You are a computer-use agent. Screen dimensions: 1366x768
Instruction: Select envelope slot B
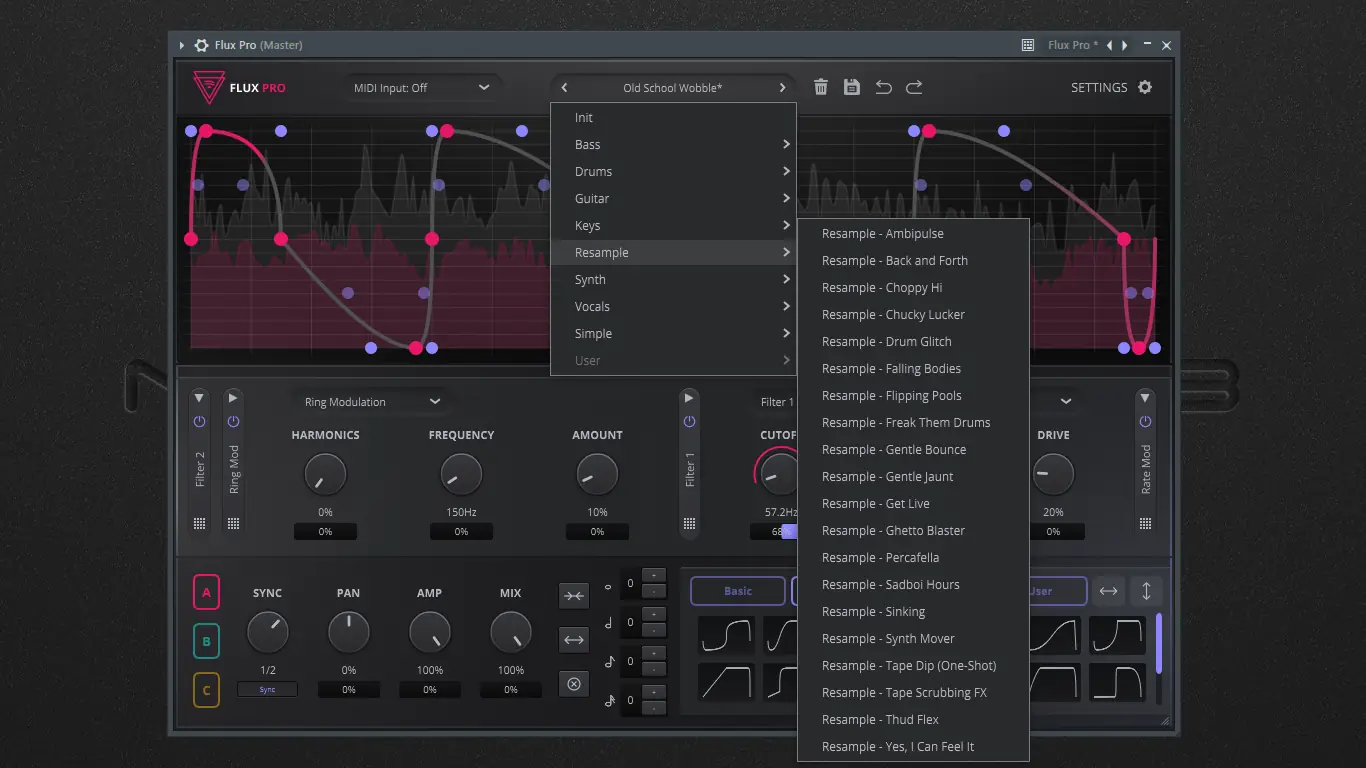206,641
